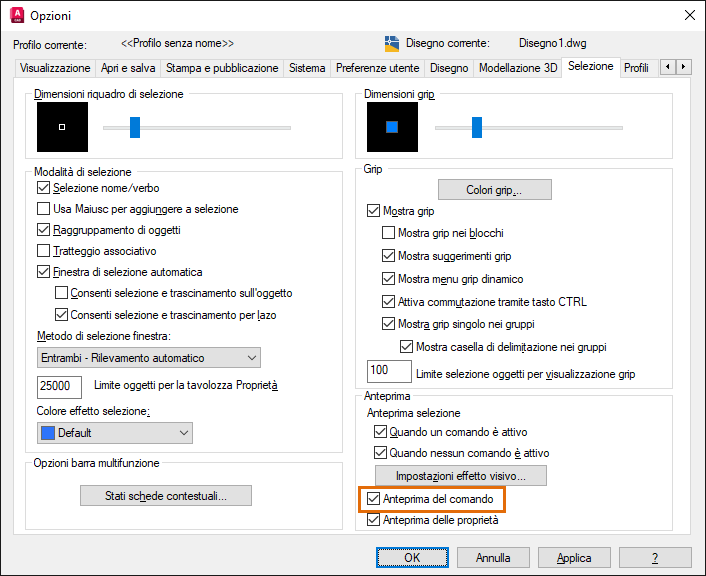Click the AutoCAD app icon in title bar
The image size is (706, 576).
coord(17,15)
